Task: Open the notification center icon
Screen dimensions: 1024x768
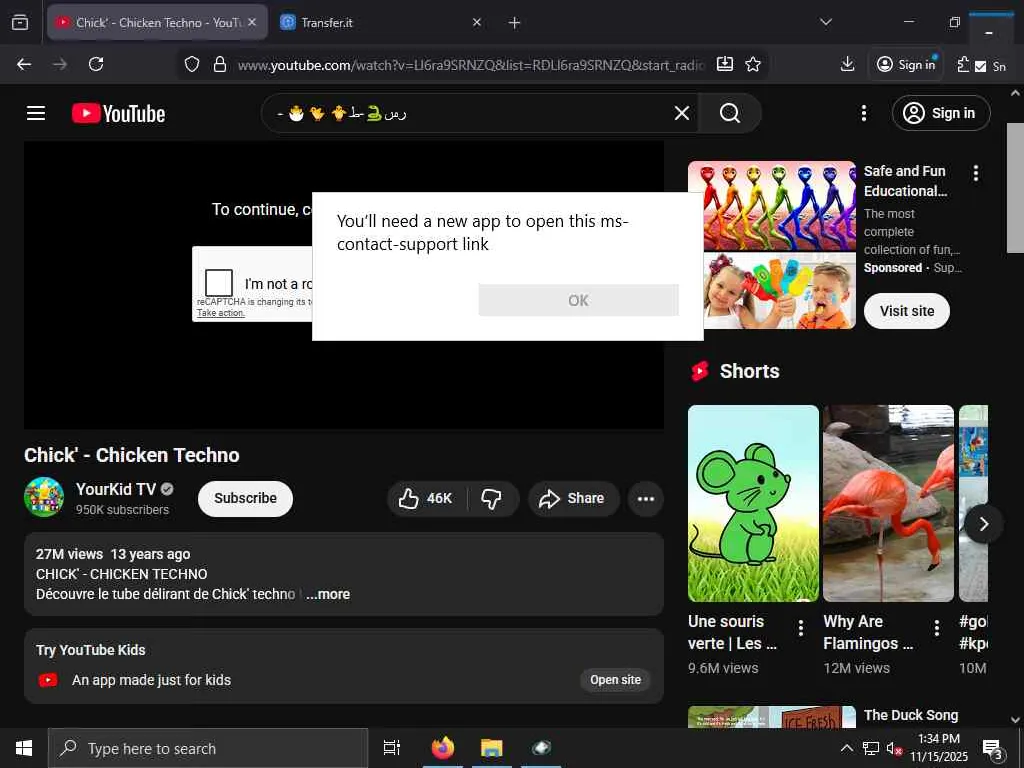Action: 993,748
